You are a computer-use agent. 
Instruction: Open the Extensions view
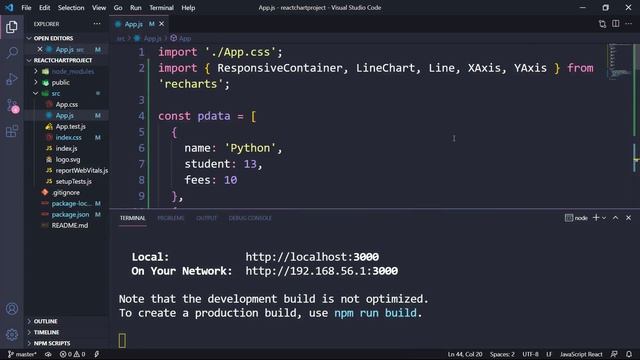tap(12, 131)
